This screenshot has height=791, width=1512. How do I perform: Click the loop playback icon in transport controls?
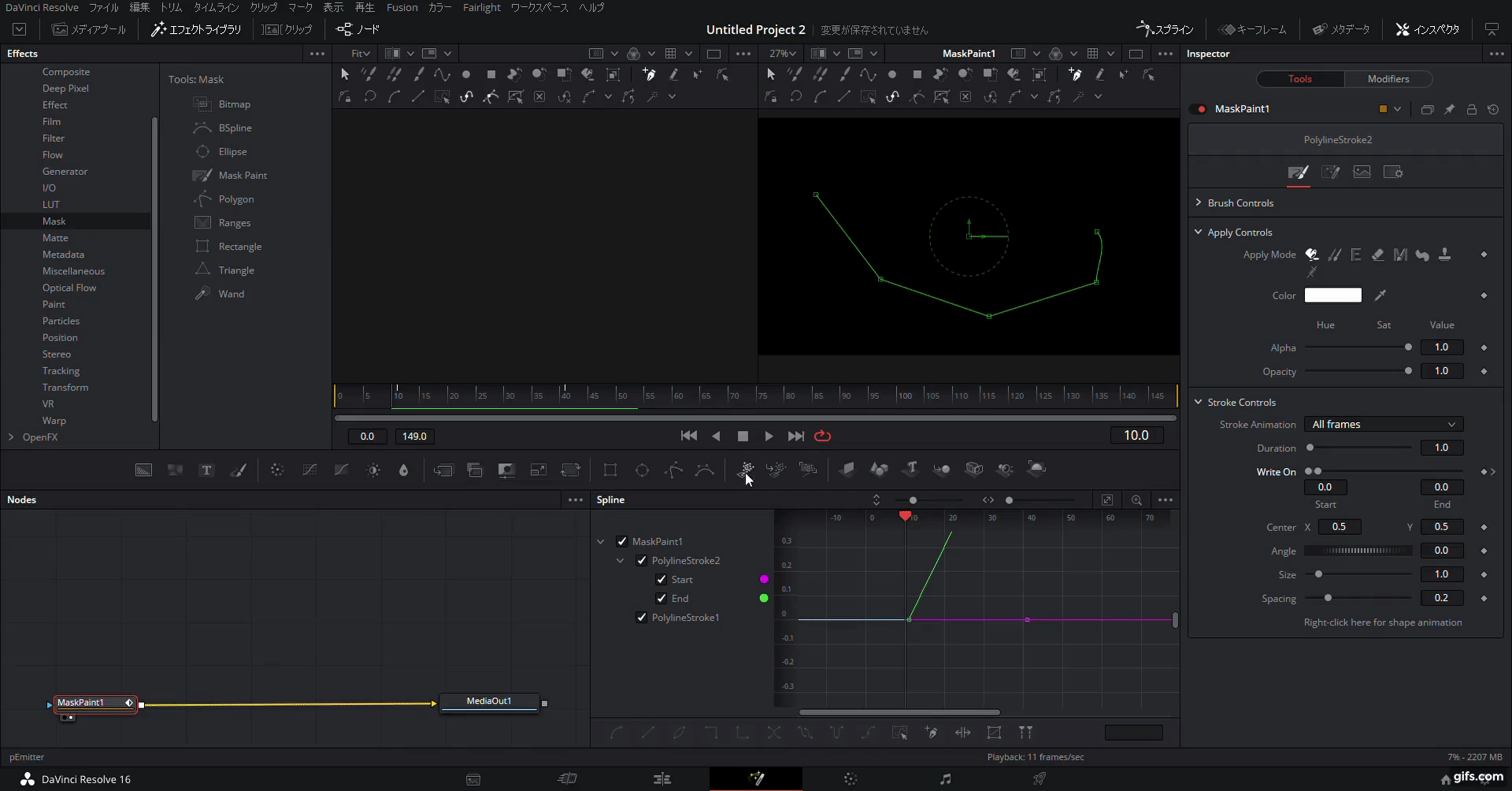click(x=822, y=436)
